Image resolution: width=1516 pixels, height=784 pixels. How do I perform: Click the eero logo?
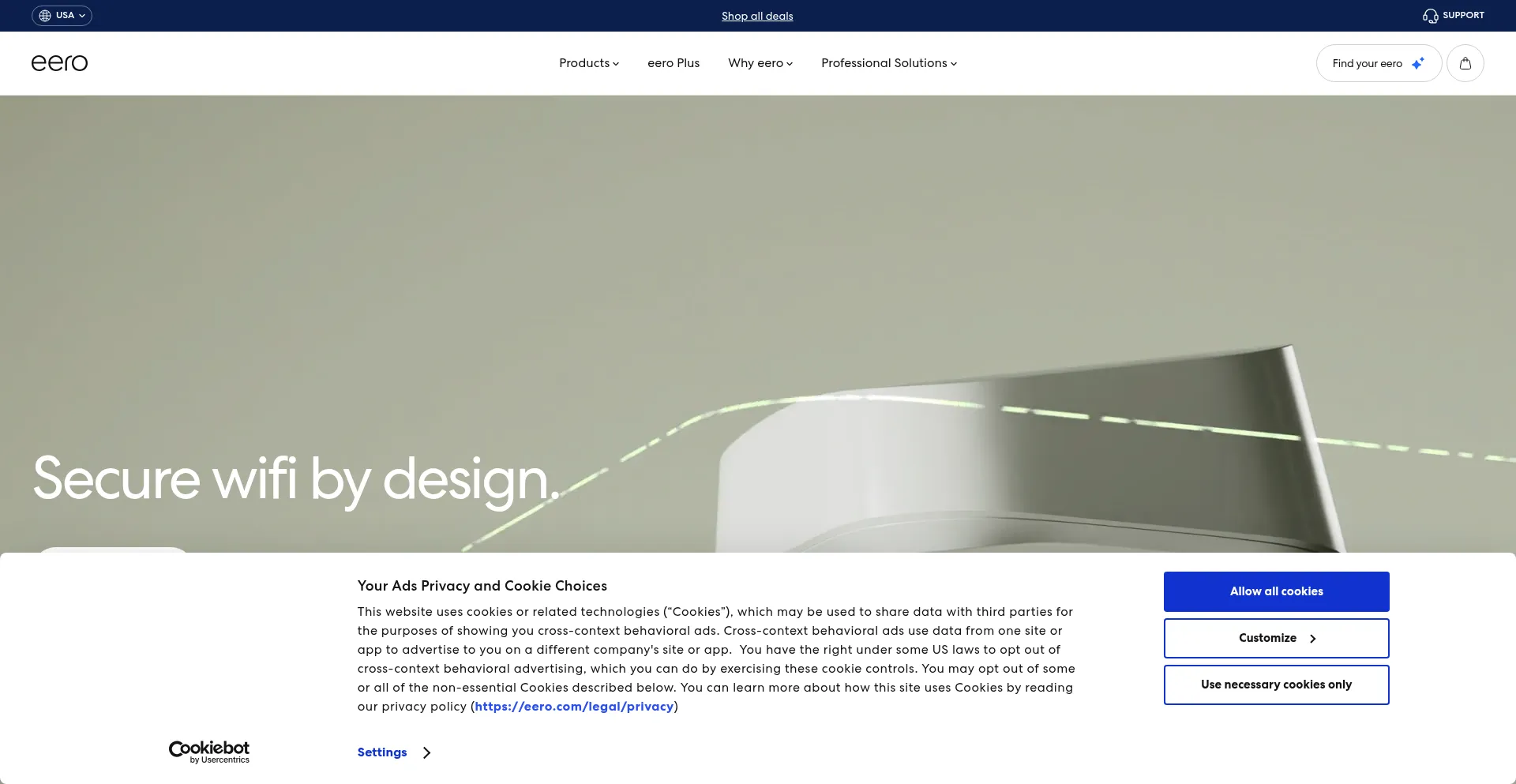59,63
